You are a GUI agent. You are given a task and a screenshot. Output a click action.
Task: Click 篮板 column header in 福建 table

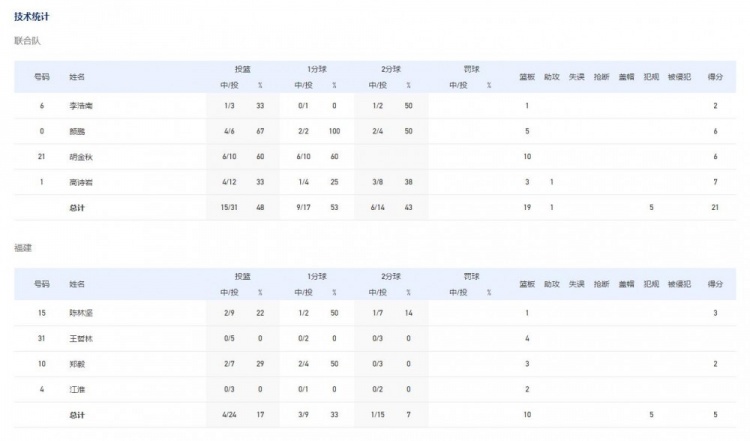tap(526, 284)
